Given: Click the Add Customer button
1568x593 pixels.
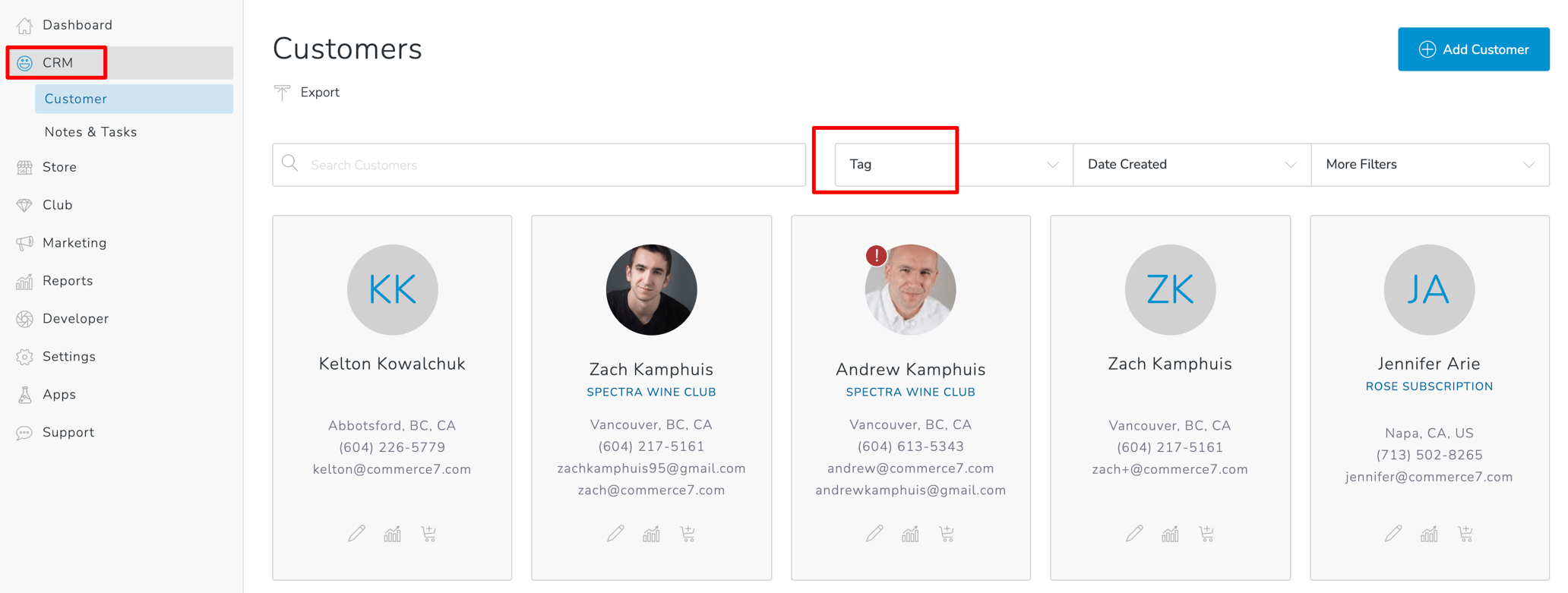Looking at the screenshot, I should pos(1473,49).
